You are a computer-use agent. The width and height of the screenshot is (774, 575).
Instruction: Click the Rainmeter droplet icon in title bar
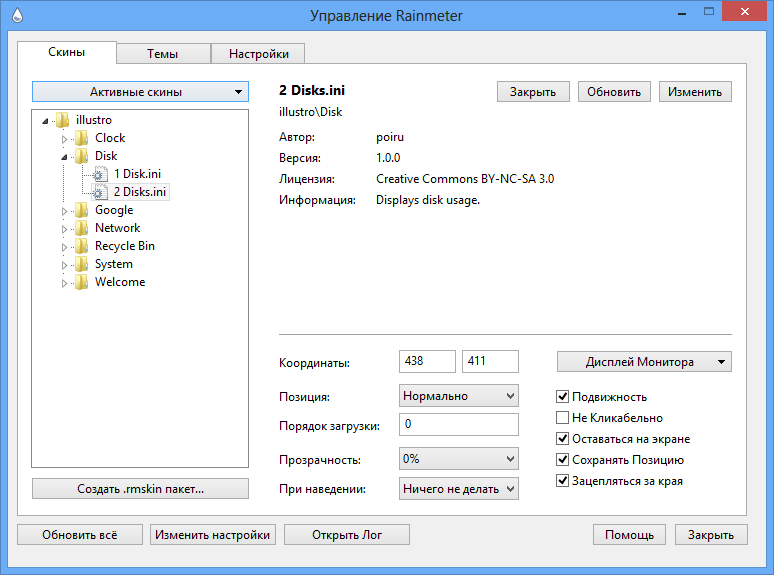click(17, 16)
